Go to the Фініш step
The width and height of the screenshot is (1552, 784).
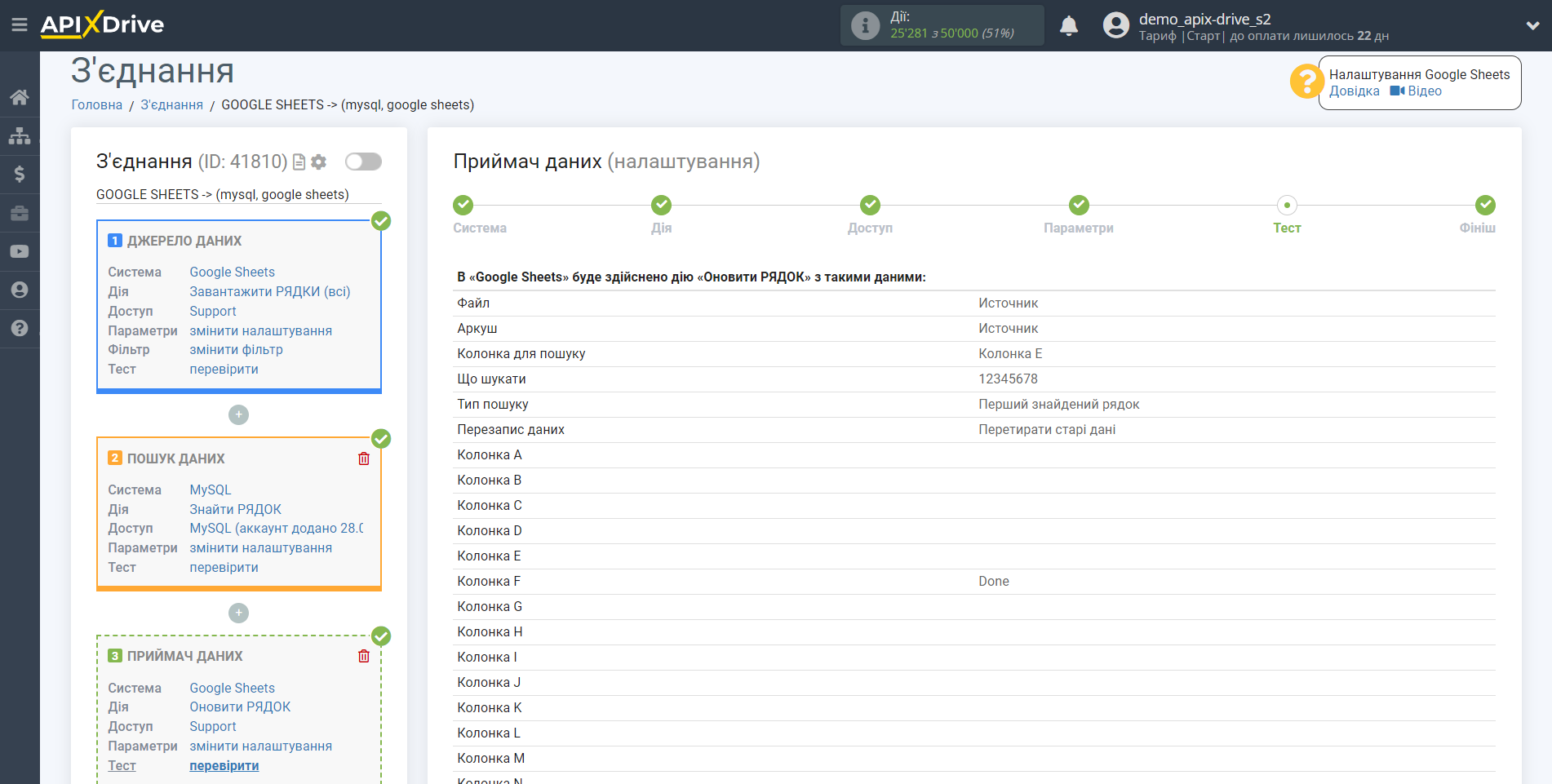pyautogui.click(x=1477, y=228)
